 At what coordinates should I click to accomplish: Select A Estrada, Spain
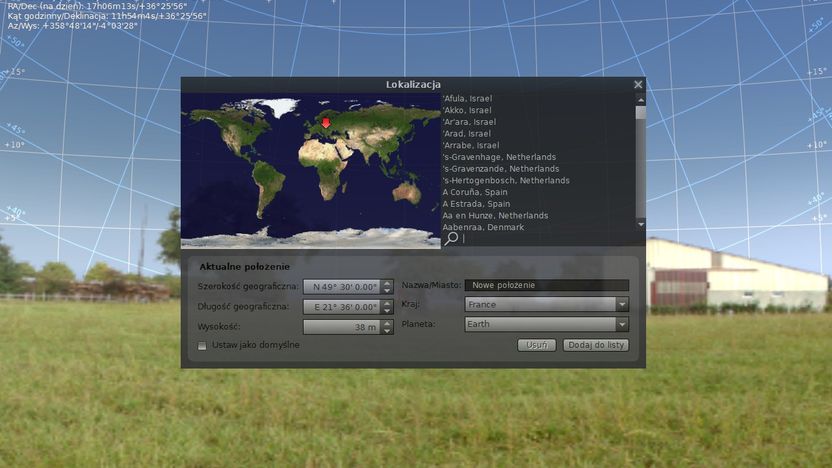pos(476,204)
